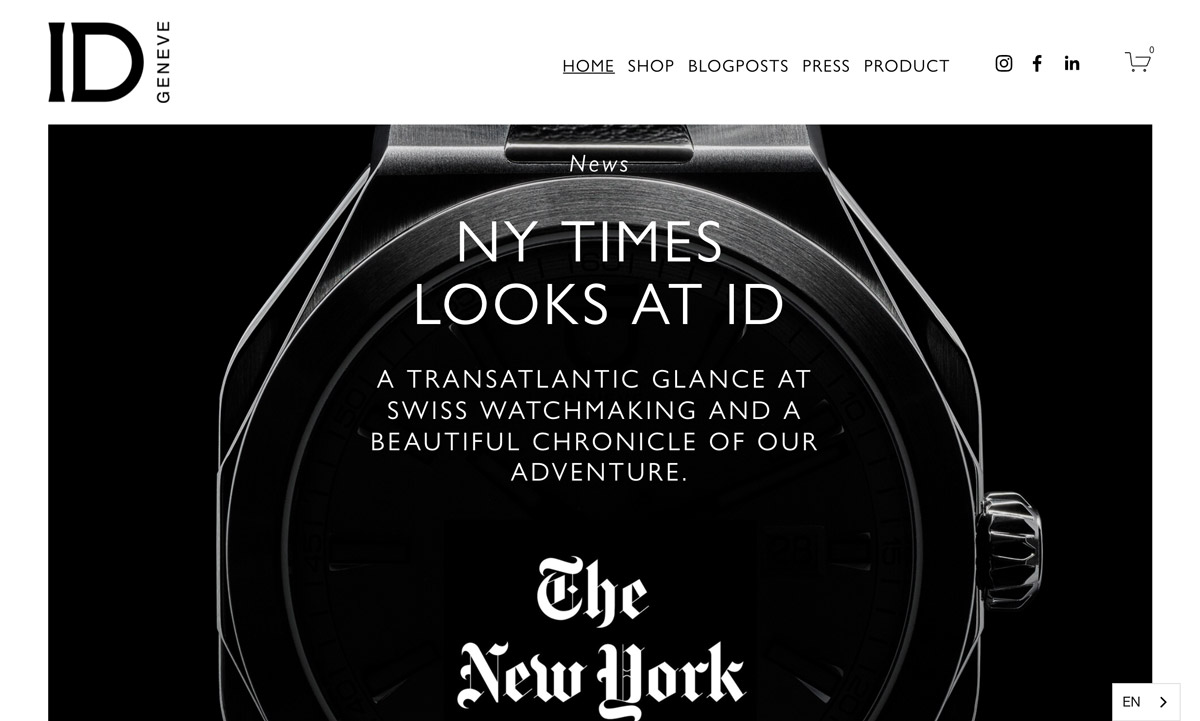Open the Instagram profile icon
The height and width of the screenshot is (721, 1200).
coord(1004,63)
